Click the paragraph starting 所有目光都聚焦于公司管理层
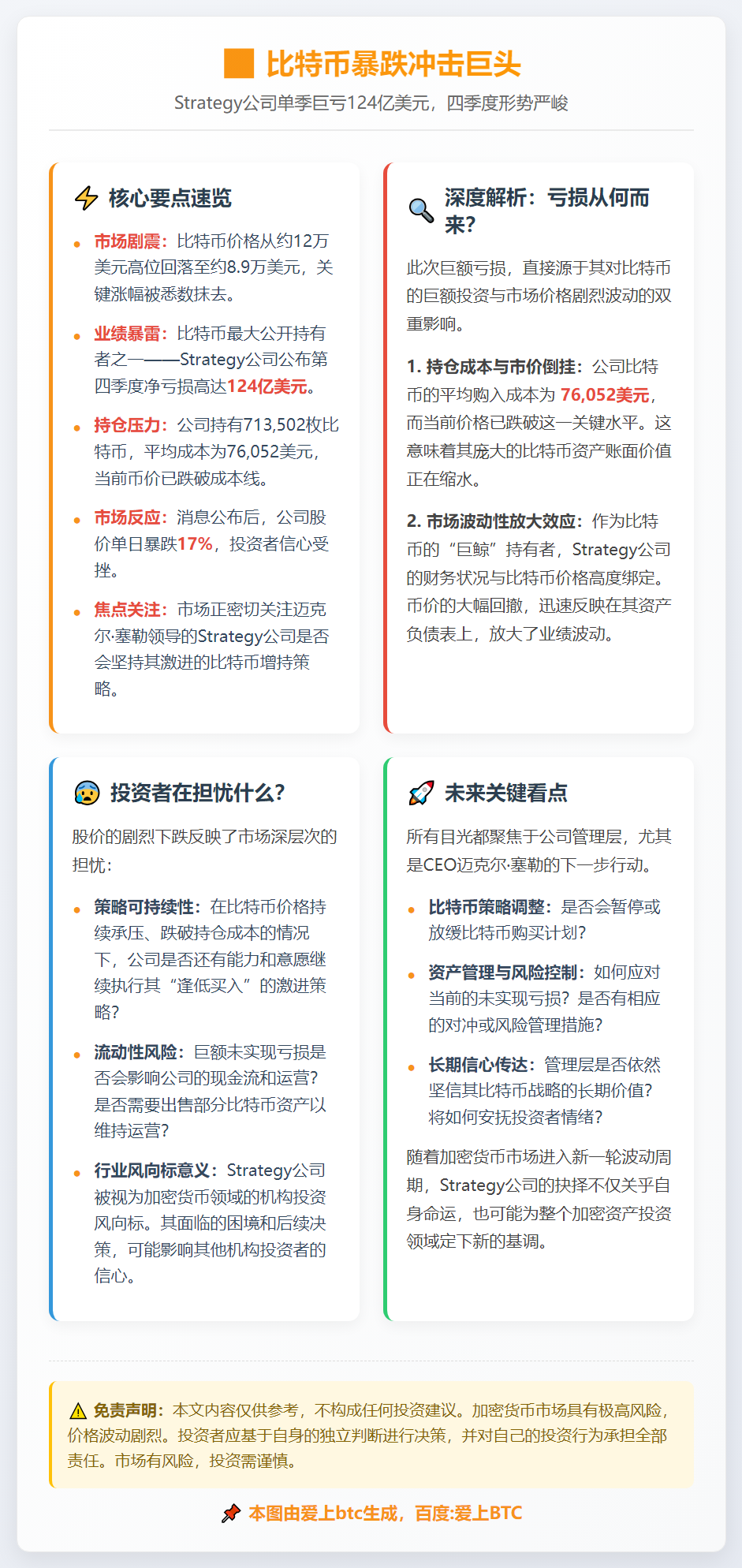The height and width of the screenshot is (1568, 742). point(539,850)
